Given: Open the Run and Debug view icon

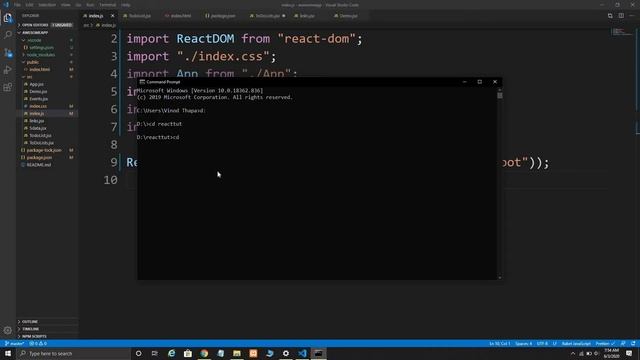Looking at the screenshot, I should click(x=8, y=70).
